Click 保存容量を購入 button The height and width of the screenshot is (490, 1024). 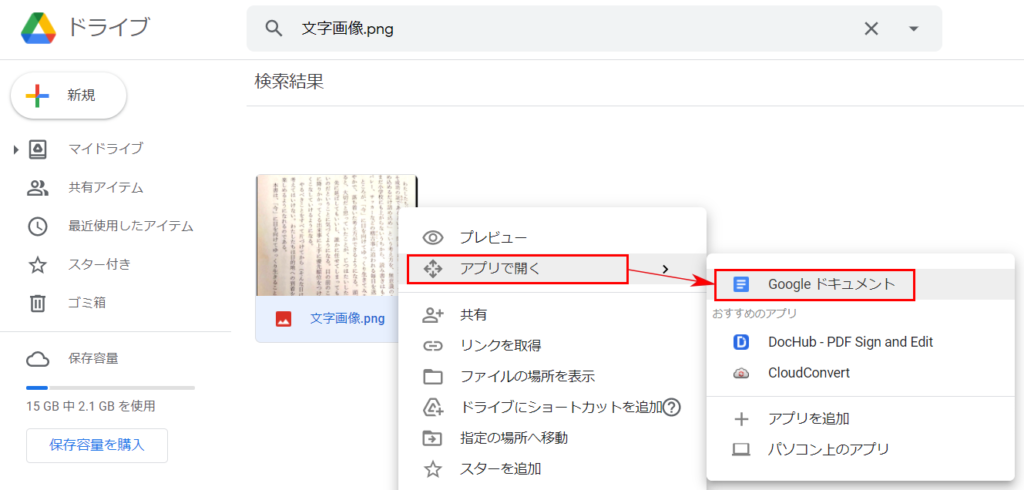(x=97, y=446)
